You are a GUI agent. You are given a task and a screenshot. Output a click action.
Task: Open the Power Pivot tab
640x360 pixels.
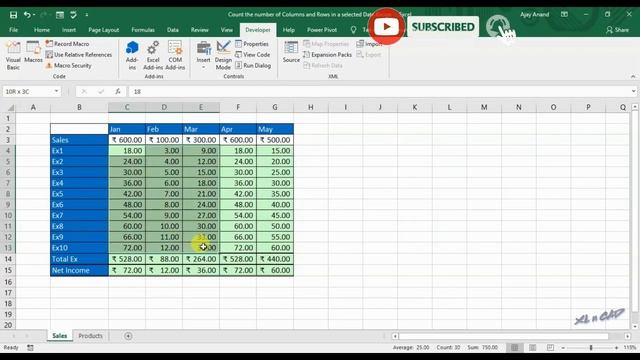click(x=322, y=30)
